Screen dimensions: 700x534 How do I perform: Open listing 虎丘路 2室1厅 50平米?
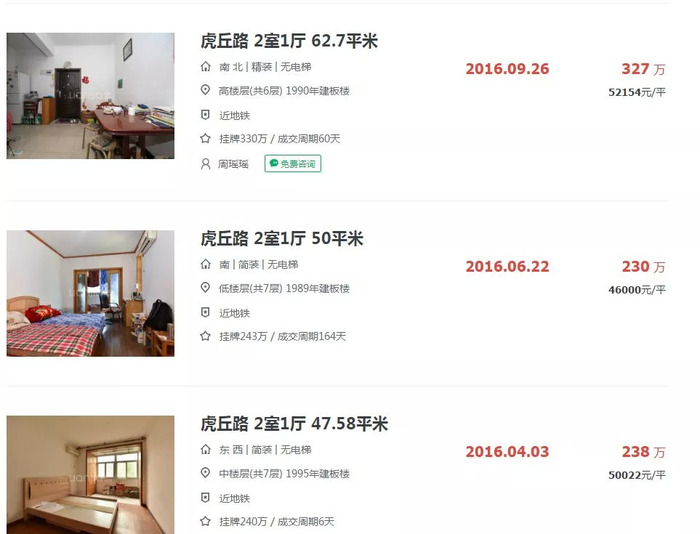tap(282, 238)
